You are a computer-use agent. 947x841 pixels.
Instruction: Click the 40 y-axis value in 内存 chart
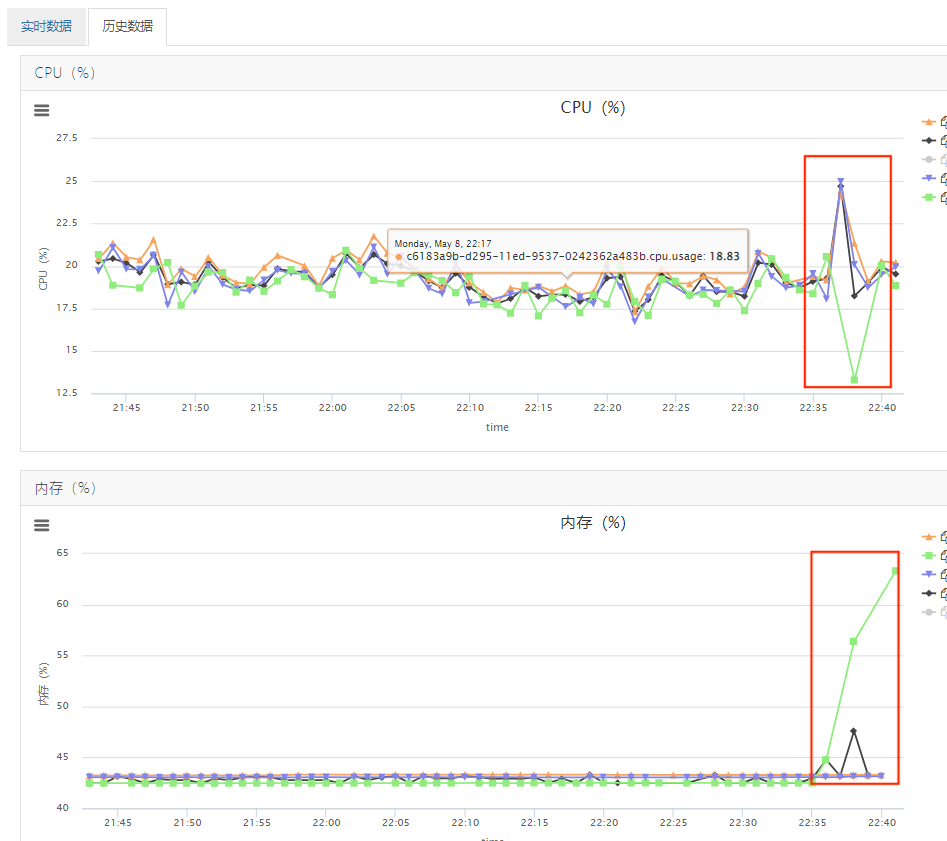tap(62, 808)
